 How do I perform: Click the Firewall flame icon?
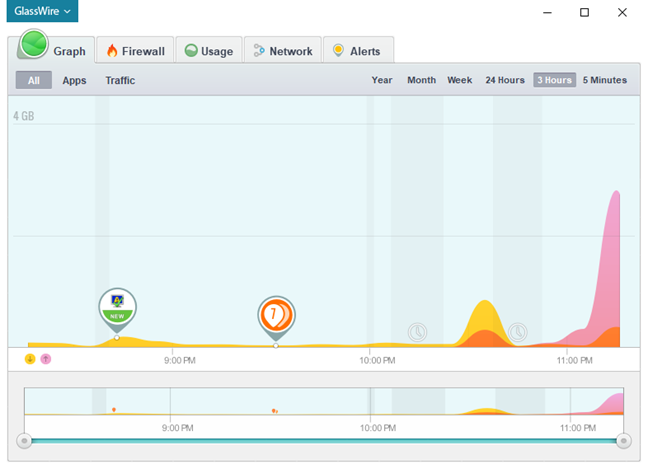tap(112, 51)
